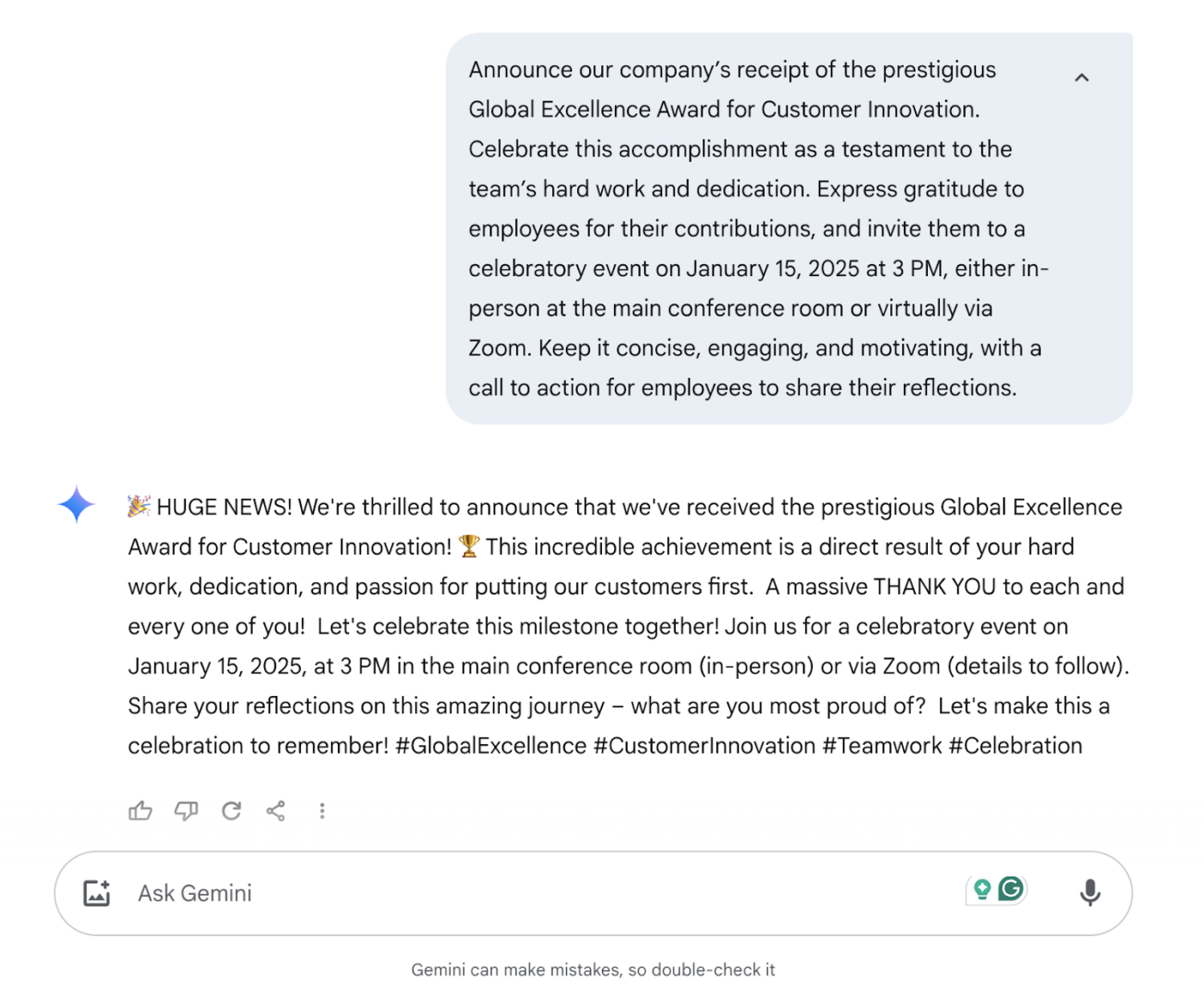
Task: Click the thumbs down icon
Action: click(186, 811)
